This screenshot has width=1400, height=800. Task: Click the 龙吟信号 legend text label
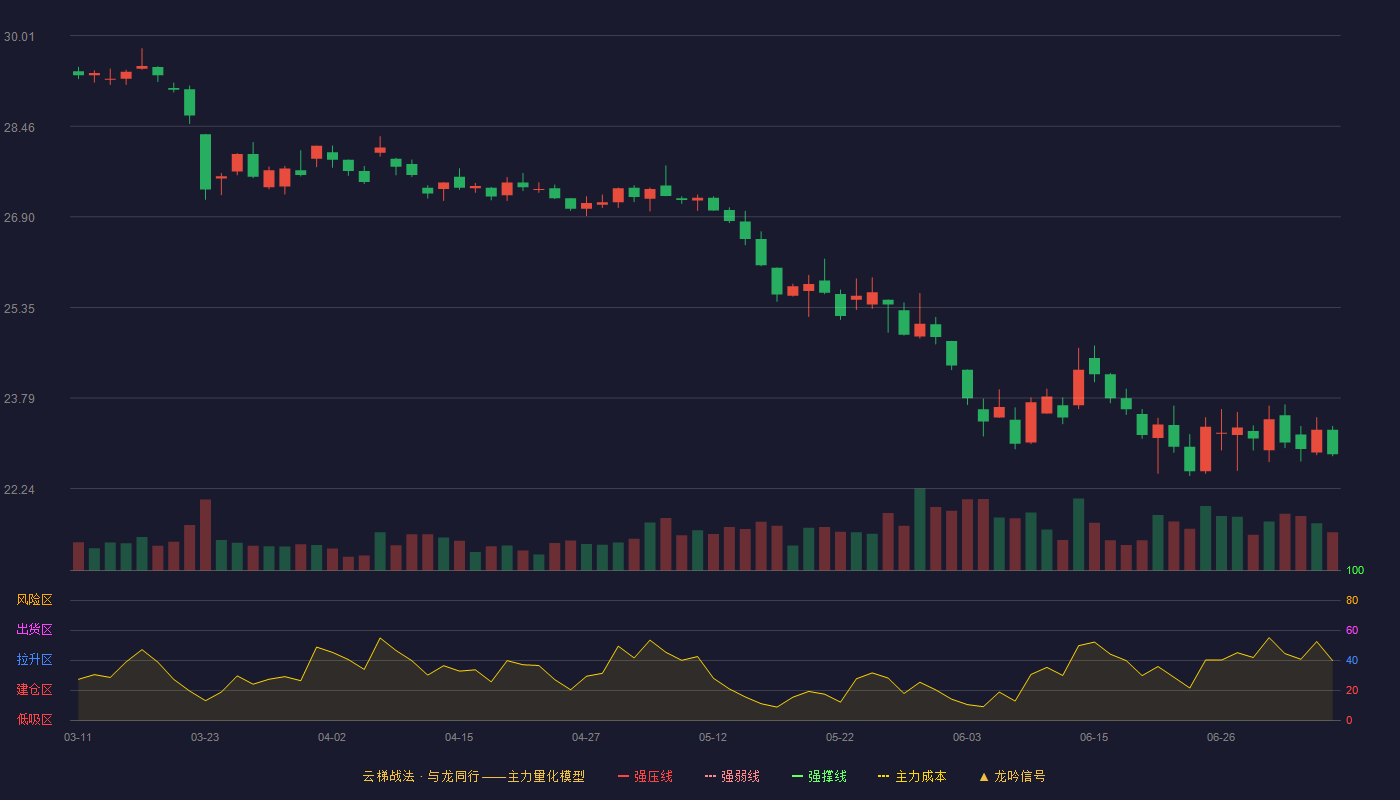coord(1020,776)
